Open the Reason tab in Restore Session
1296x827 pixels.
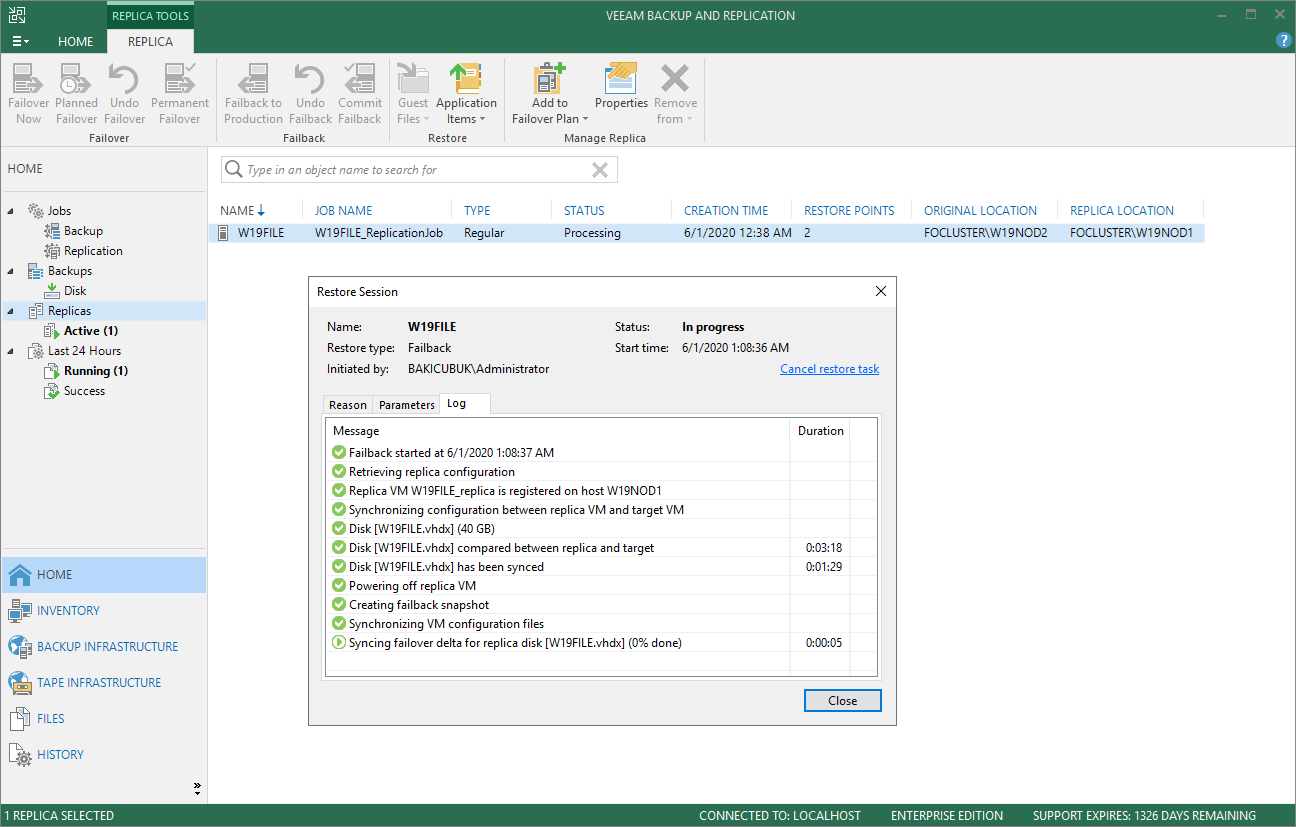click(348, 405)
